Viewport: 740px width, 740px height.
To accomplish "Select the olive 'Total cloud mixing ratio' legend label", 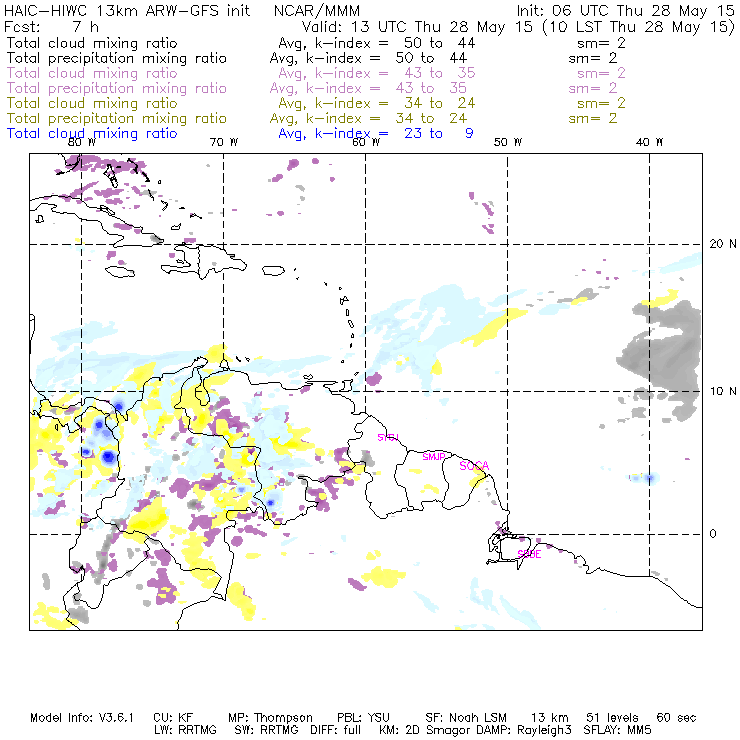I will coord(92,103).
